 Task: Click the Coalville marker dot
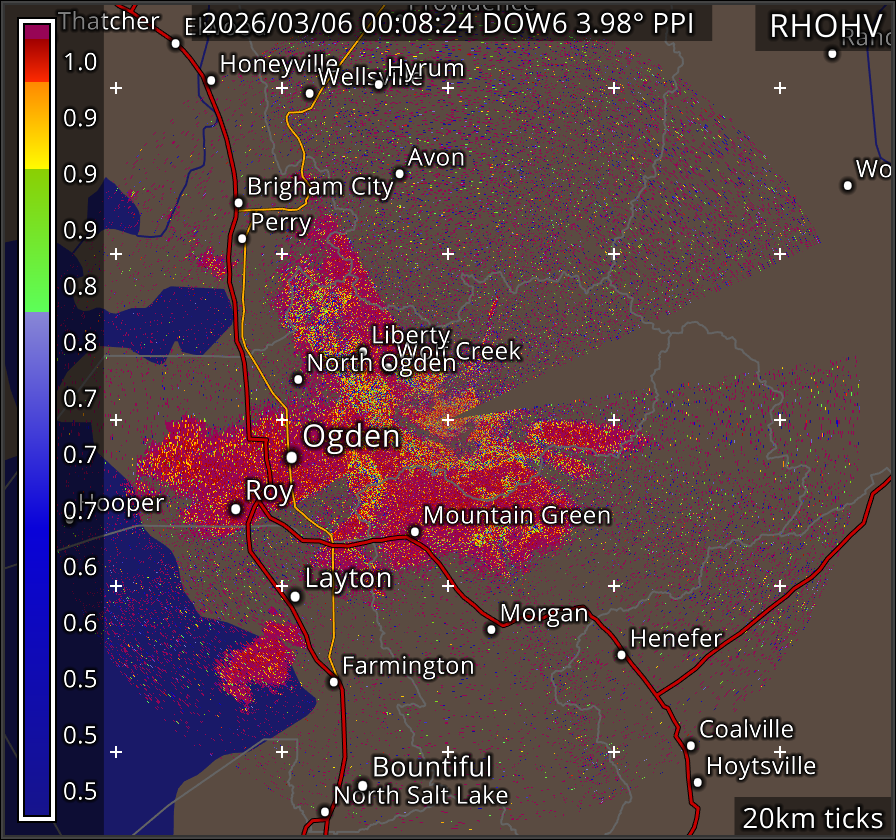pos(690,745)
